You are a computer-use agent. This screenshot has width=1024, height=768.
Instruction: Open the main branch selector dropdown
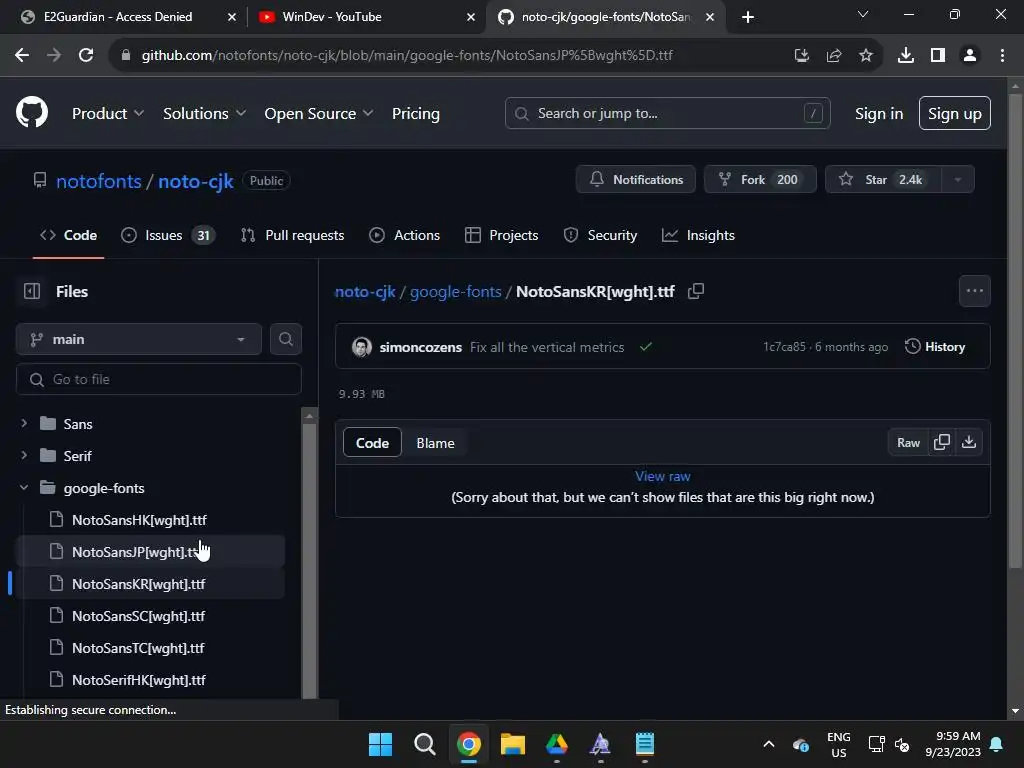tap(138, 339)
